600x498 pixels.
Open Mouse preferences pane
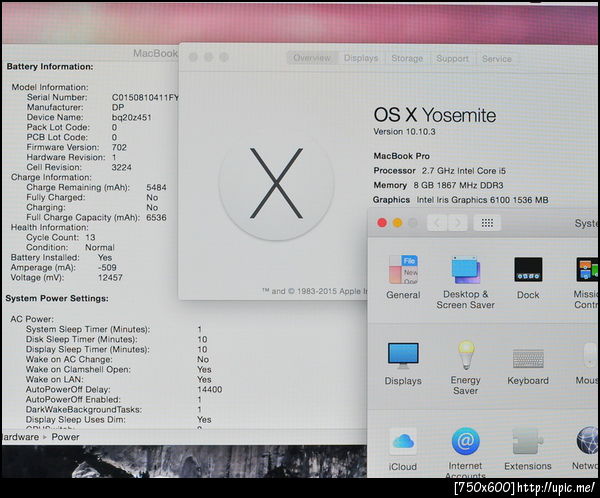pyautogui.click(x=587, y=364)
